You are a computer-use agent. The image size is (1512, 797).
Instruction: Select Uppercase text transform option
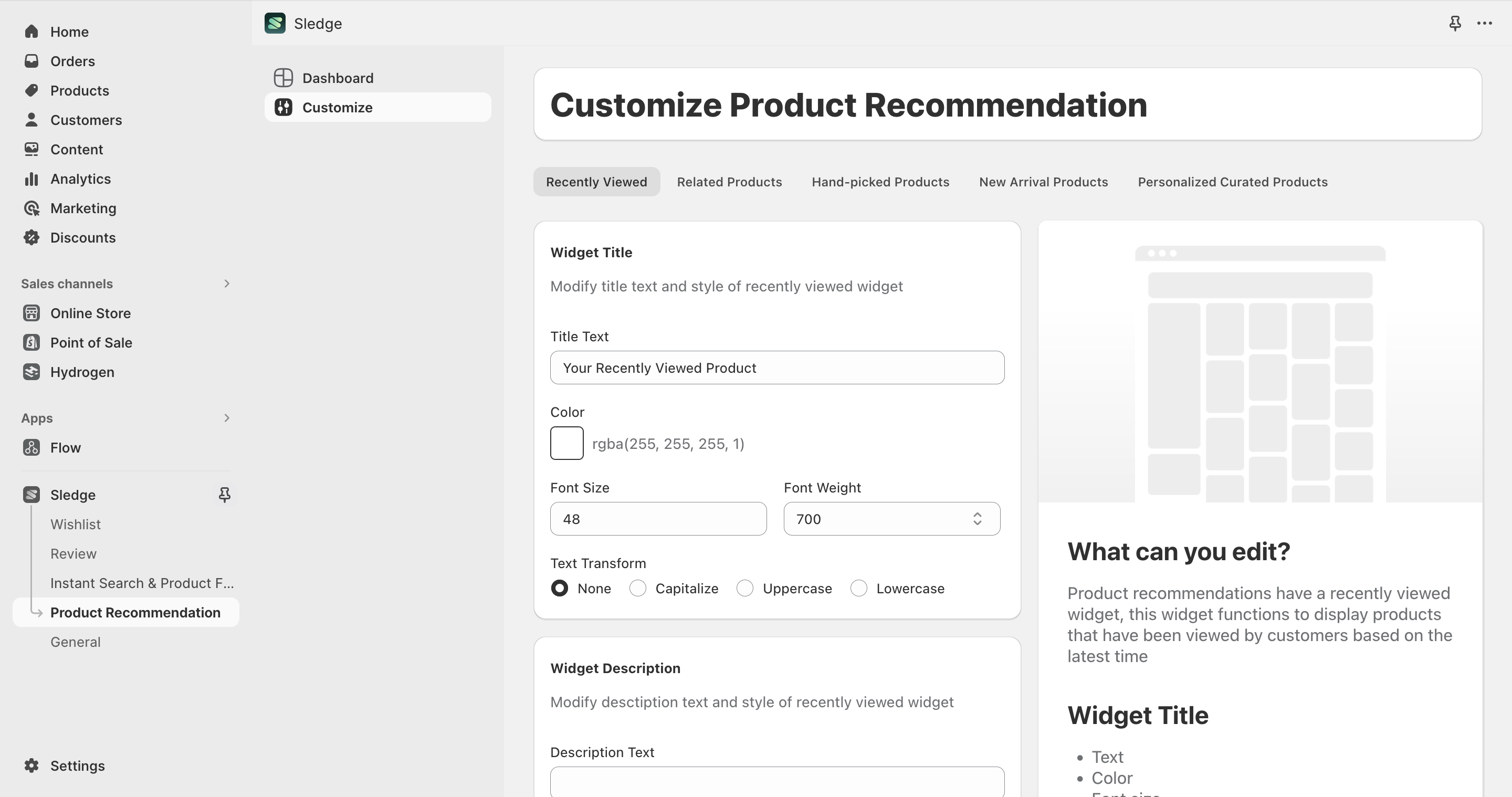745,589
